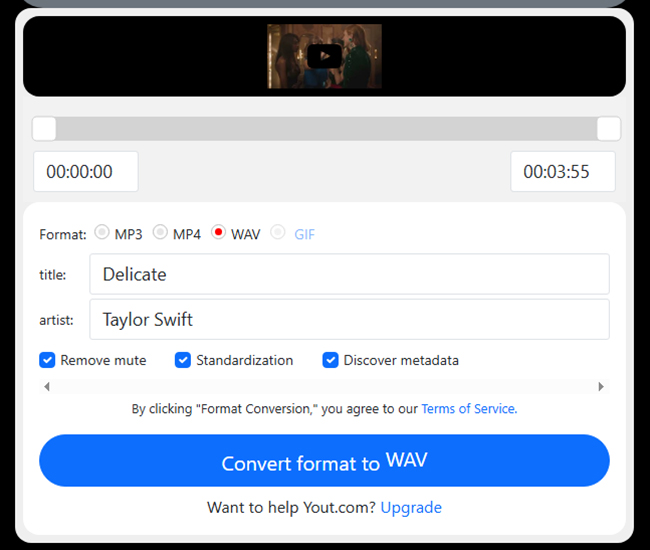This screenshot has height=550, width=650.
Task: Click the artist field containing Taylor Swift
Action: (x=349, y=319)
